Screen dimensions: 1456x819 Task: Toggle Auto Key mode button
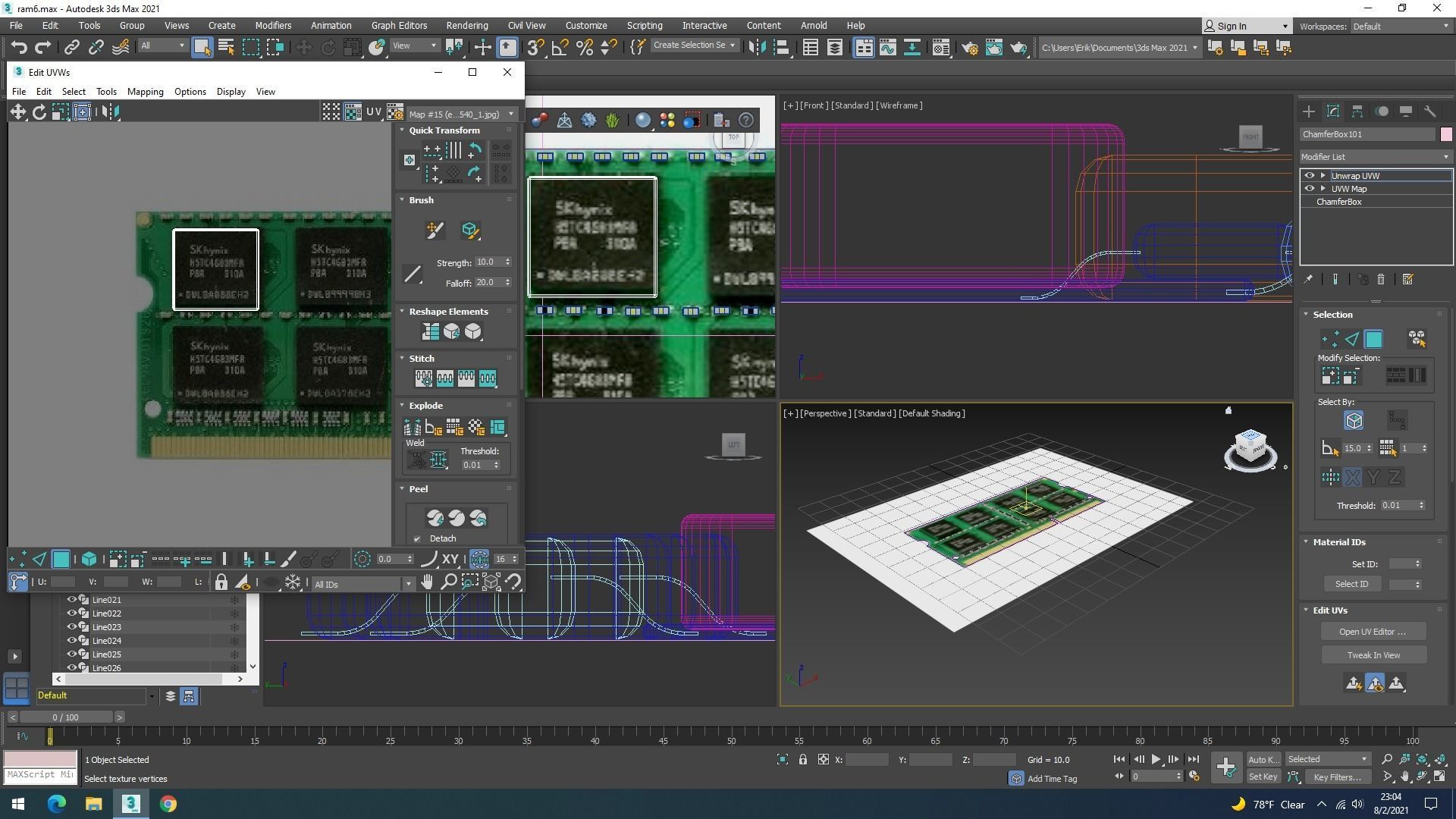pos(1263,760)
